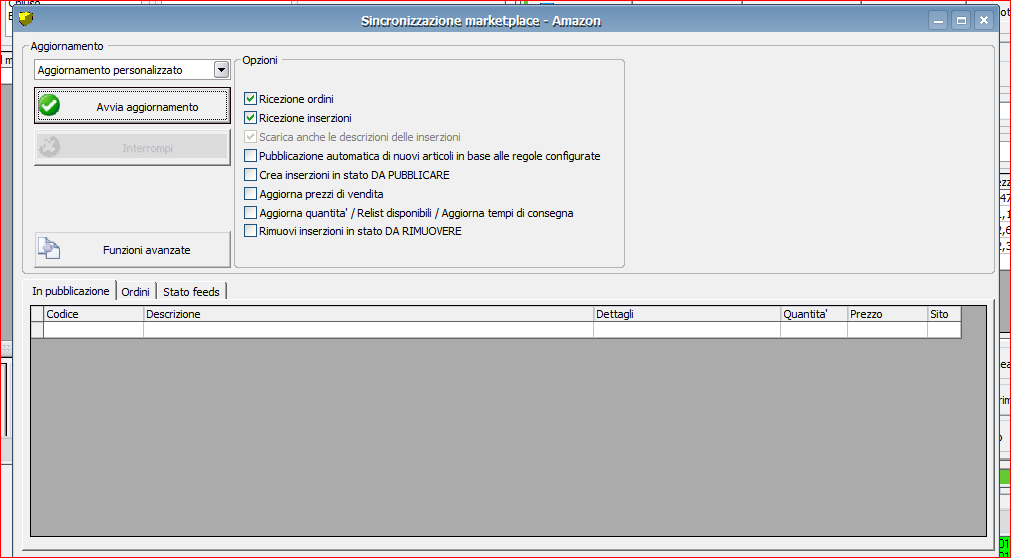Click the Descrizione column header
Screen dimensions: 1011x558
point(368,314)
